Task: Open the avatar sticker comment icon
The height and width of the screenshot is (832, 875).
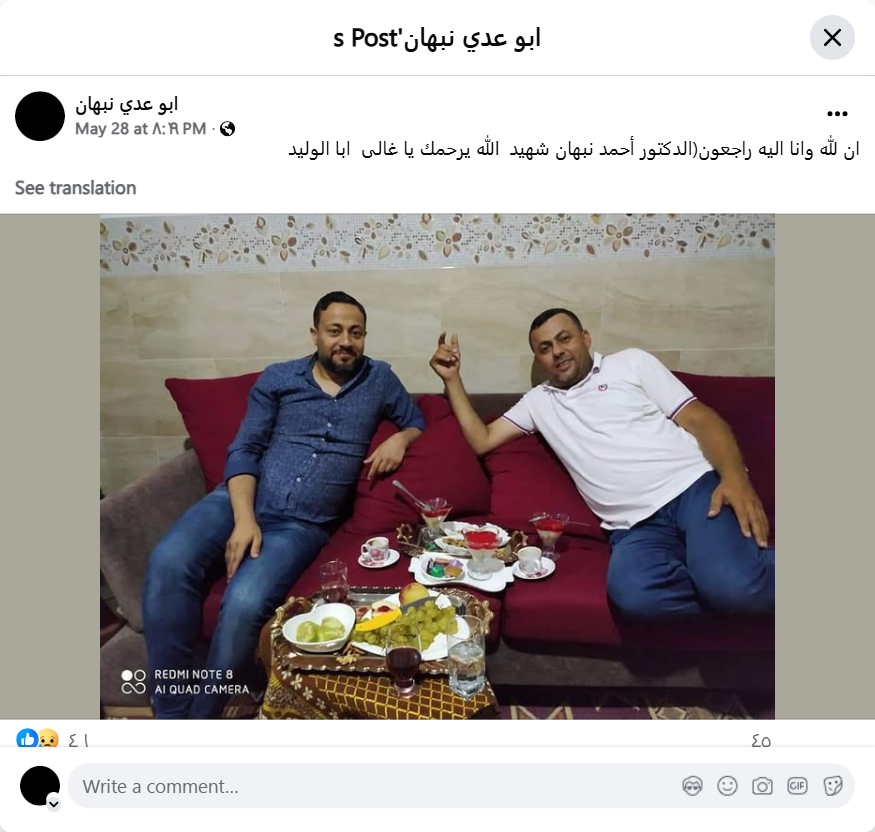Action: click(692, 786)
